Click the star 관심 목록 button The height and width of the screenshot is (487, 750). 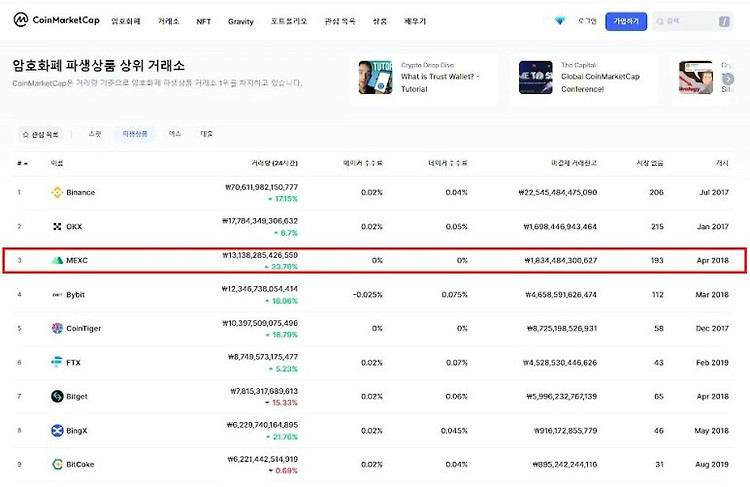click(41, 135)
